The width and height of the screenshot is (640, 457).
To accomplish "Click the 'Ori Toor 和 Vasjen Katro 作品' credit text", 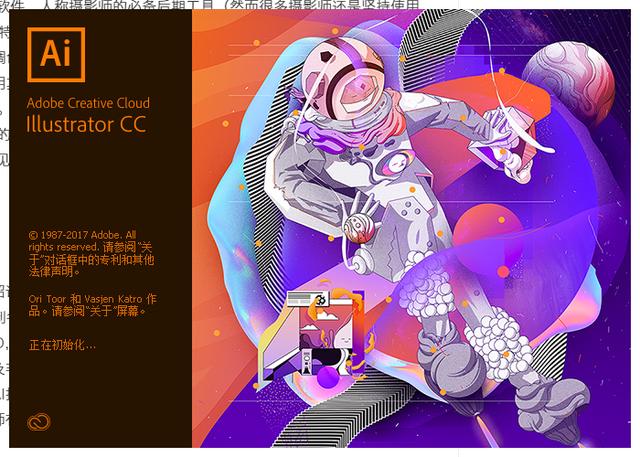I will coord(92,305).
